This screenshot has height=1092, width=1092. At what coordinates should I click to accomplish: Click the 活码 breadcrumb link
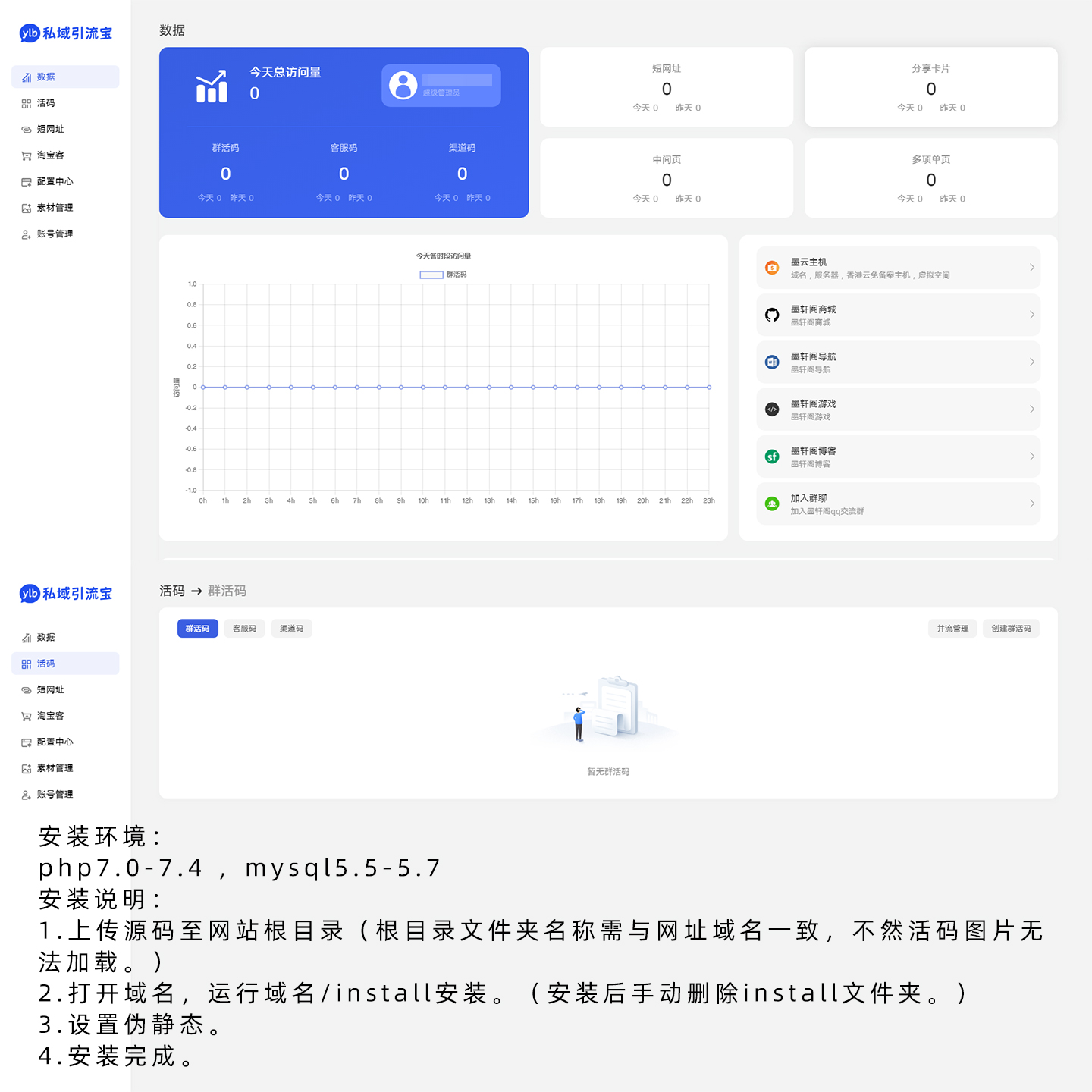(x=173, y=591)
